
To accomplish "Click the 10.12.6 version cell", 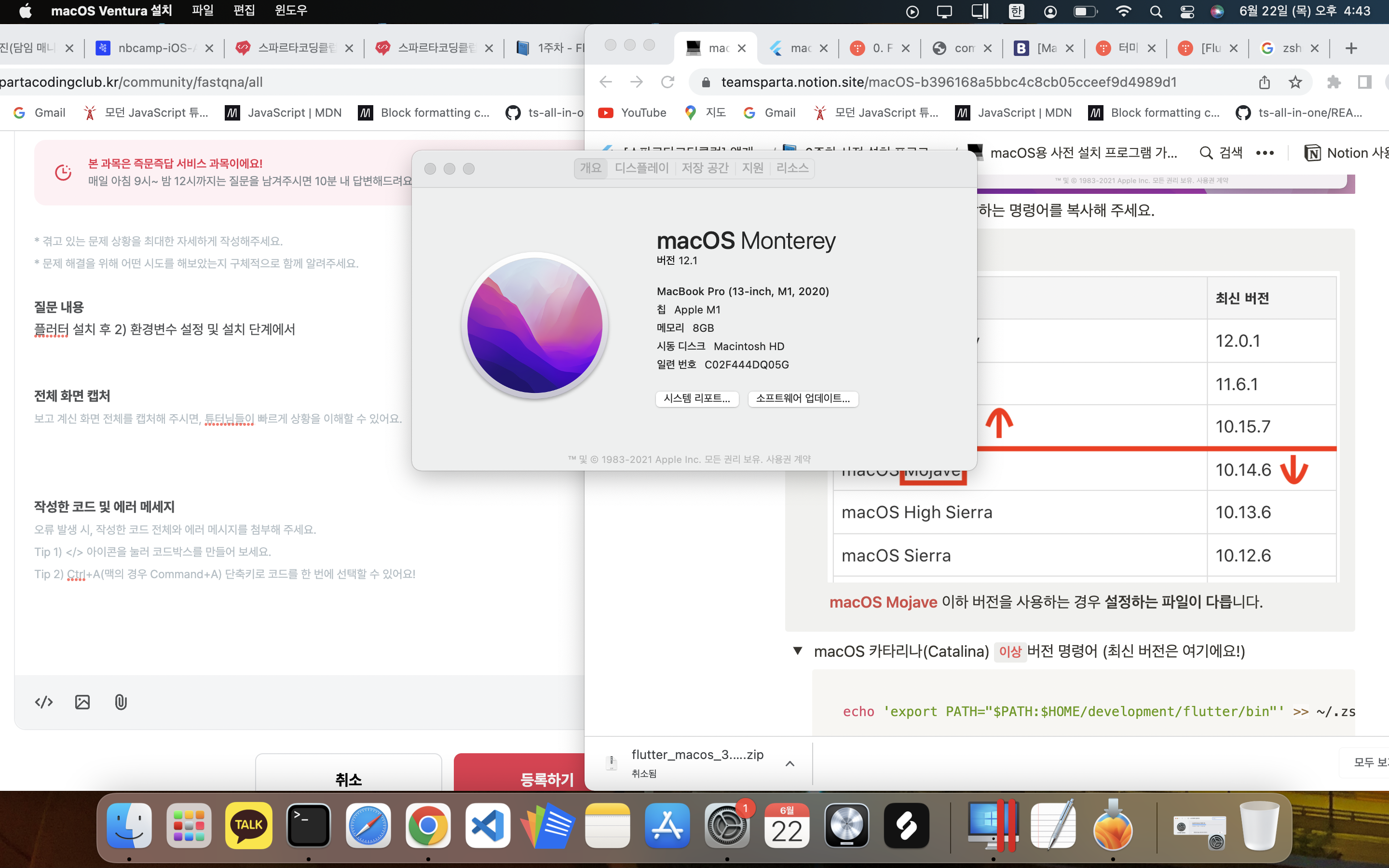I will [1271, 555].
